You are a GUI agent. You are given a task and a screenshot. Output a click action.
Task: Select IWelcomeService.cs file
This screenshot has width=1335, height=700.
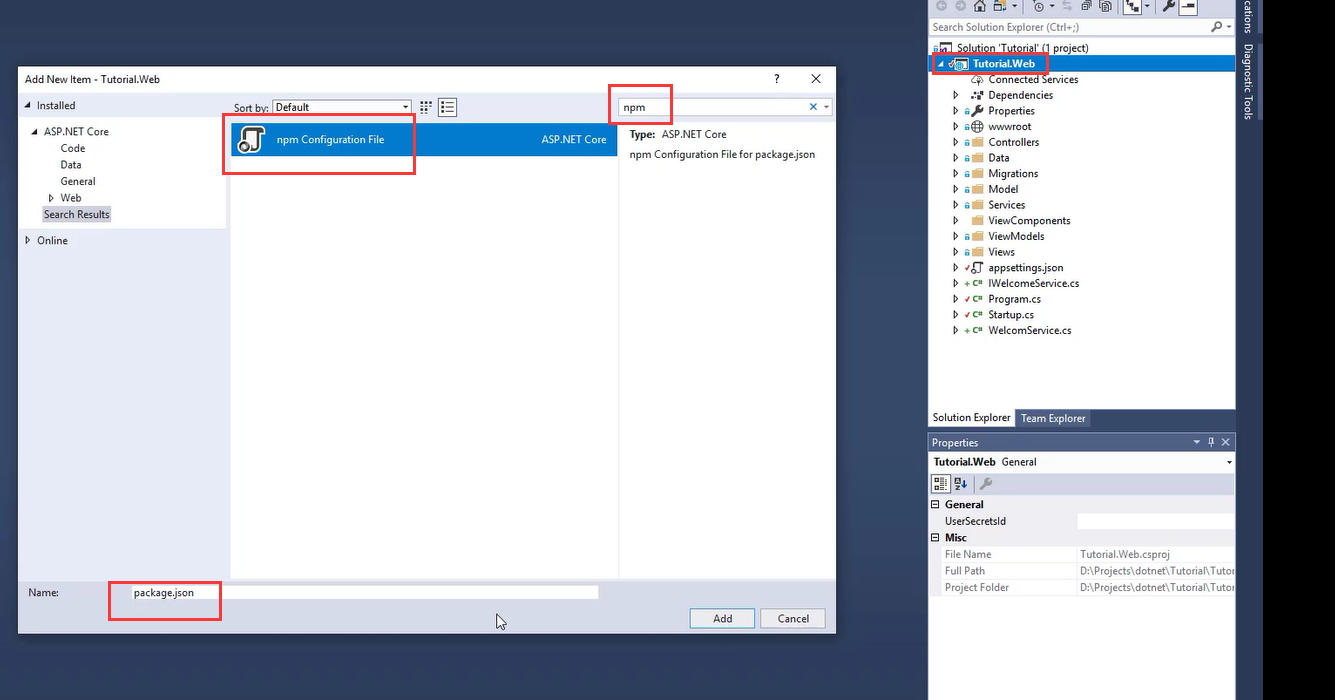tap(1033, 283)
